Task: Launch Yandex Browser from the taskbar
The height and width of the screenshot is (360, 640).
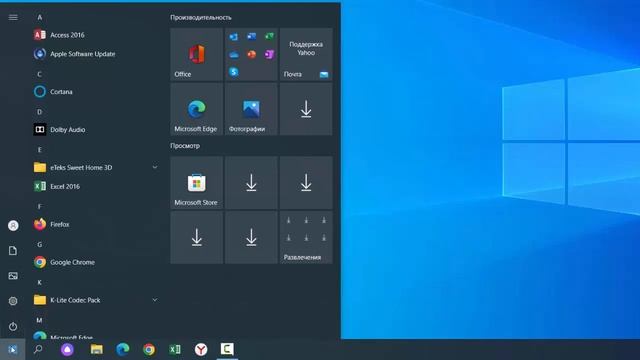Action: 201,349
